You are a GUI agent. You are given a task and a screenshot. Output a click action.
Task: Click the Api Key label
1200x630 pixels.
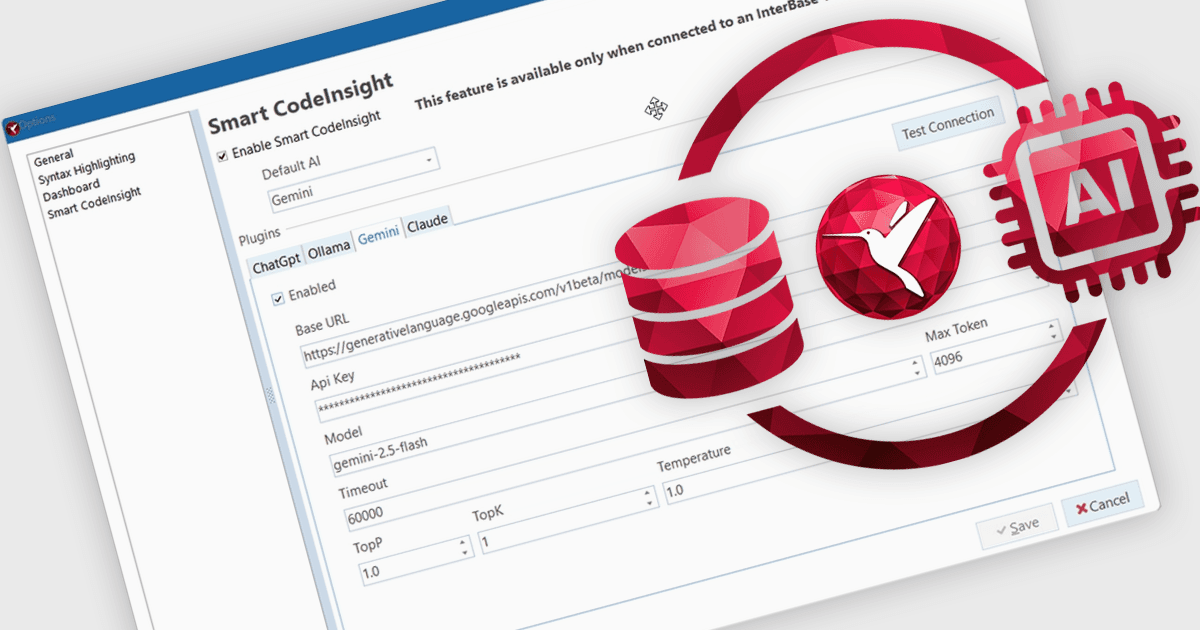click(331, 382)
